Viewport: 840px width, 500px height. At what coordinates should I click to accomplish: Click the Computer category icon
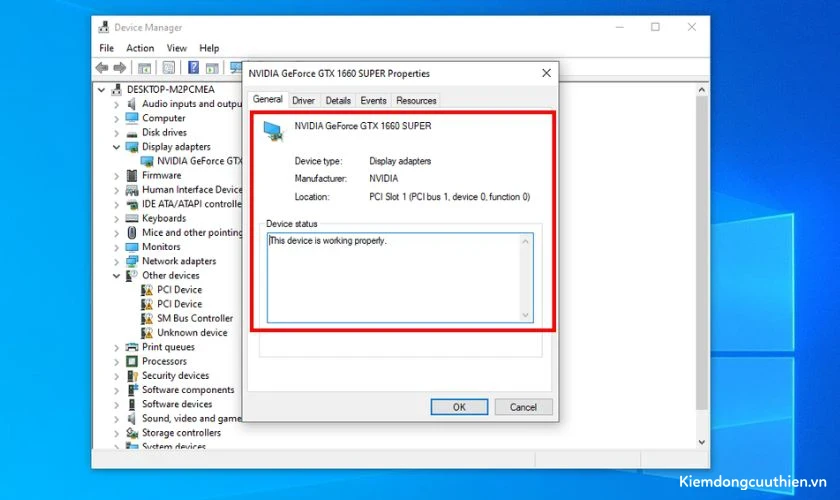(131, 118)
